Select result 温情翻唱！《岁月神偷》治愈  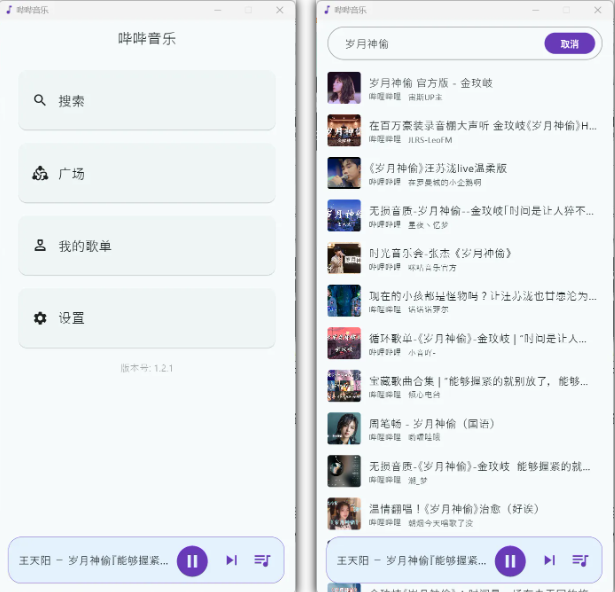[x=464, y=514]
